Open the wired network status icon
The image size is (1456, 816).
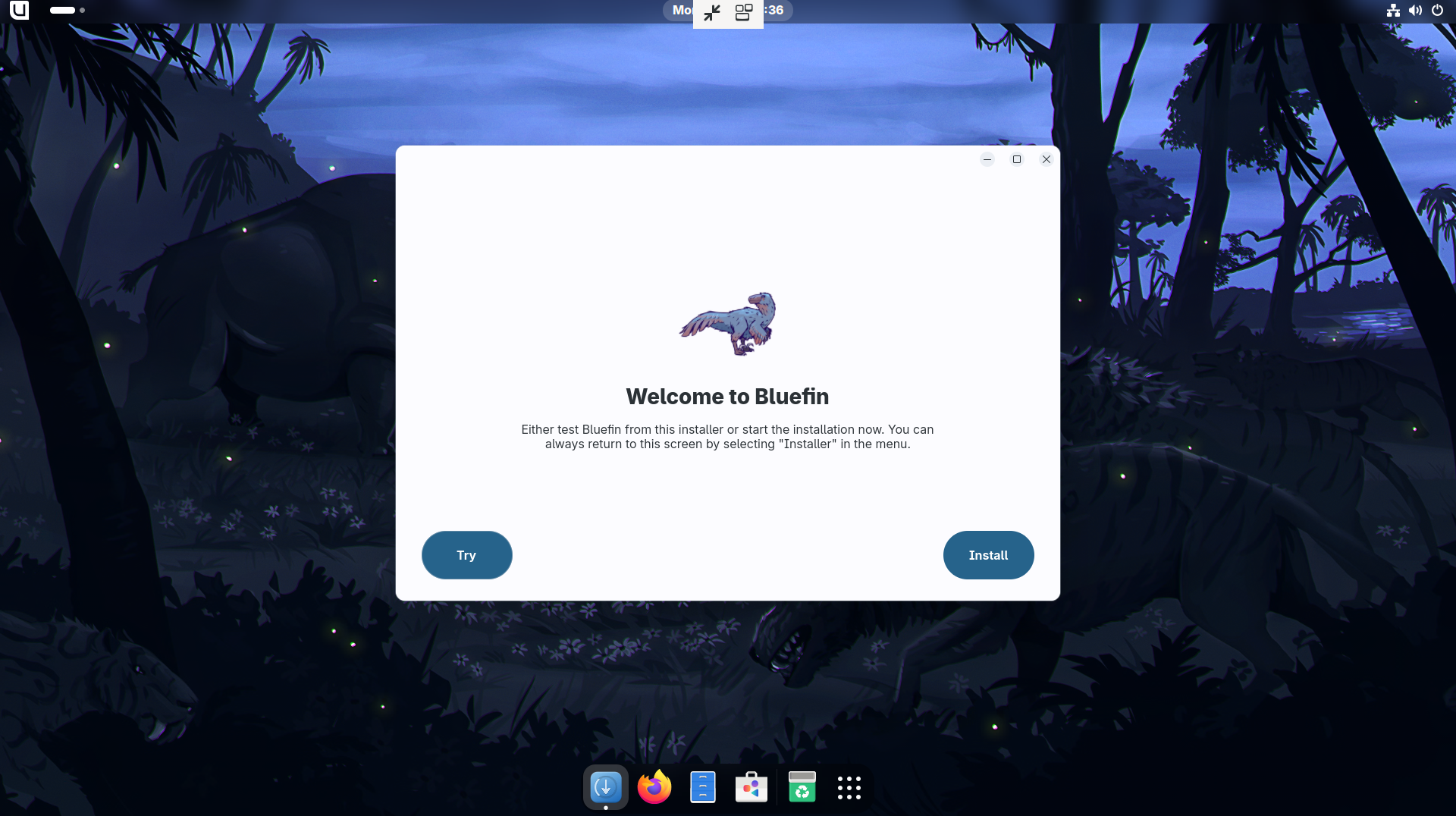click(x=1393, y=11)
